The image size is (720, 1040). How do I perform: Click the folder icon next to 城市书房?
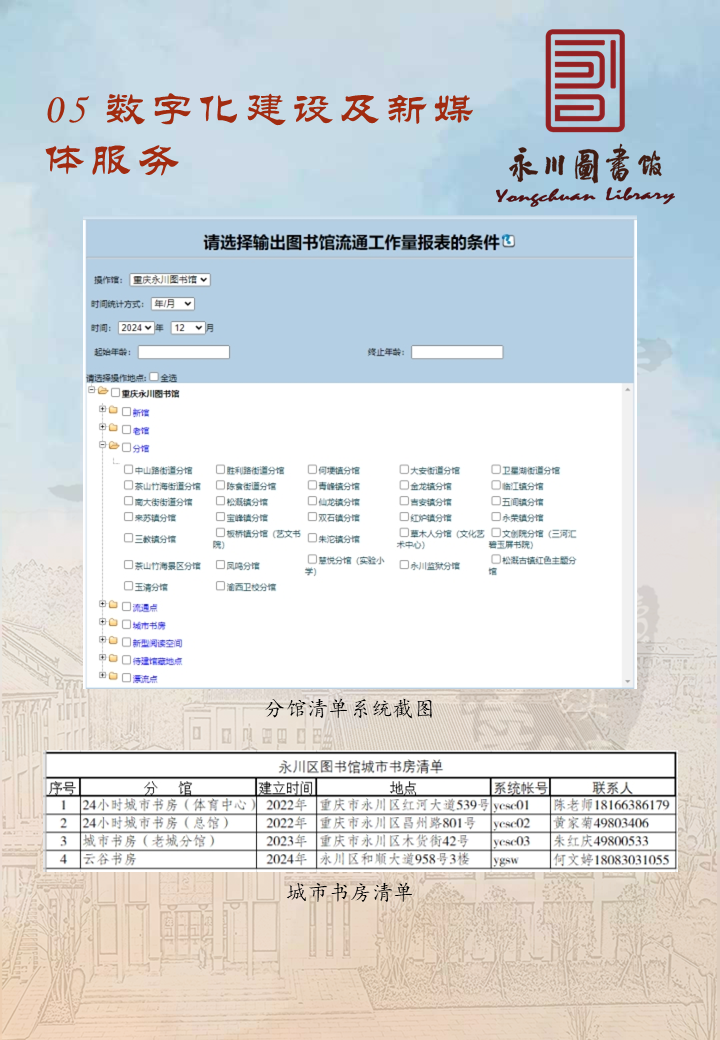pos(113,623)
